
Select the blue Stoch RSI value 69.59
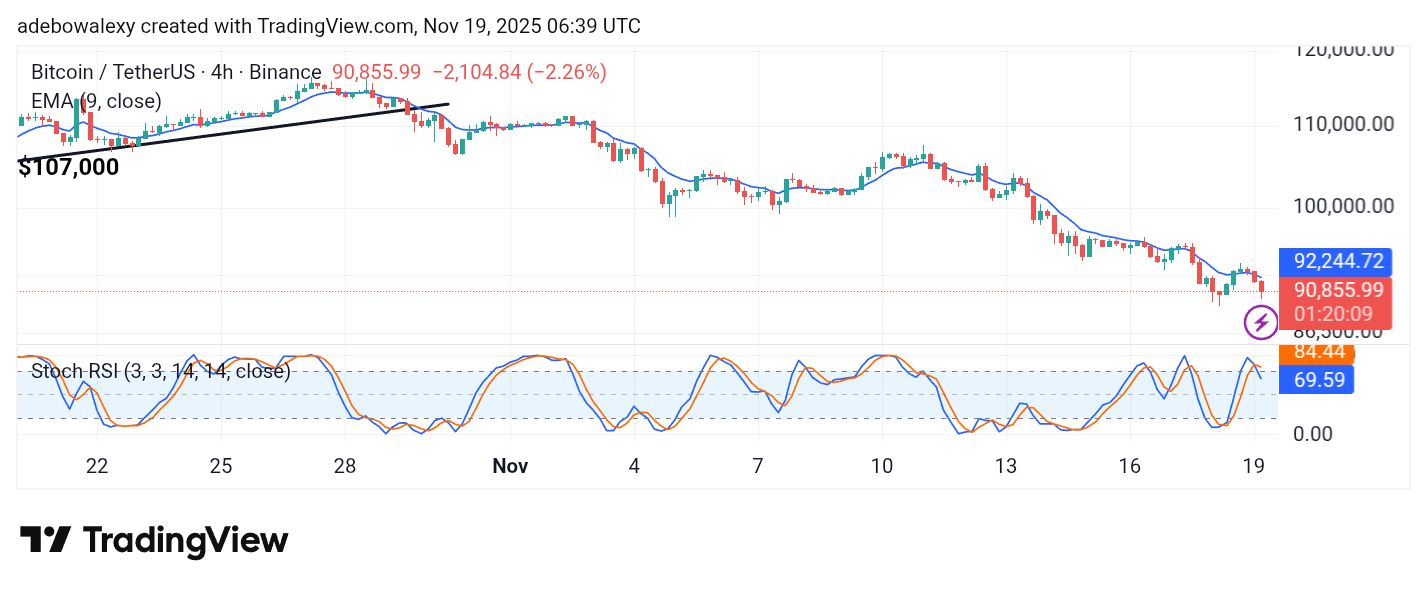pos(1318,380)
